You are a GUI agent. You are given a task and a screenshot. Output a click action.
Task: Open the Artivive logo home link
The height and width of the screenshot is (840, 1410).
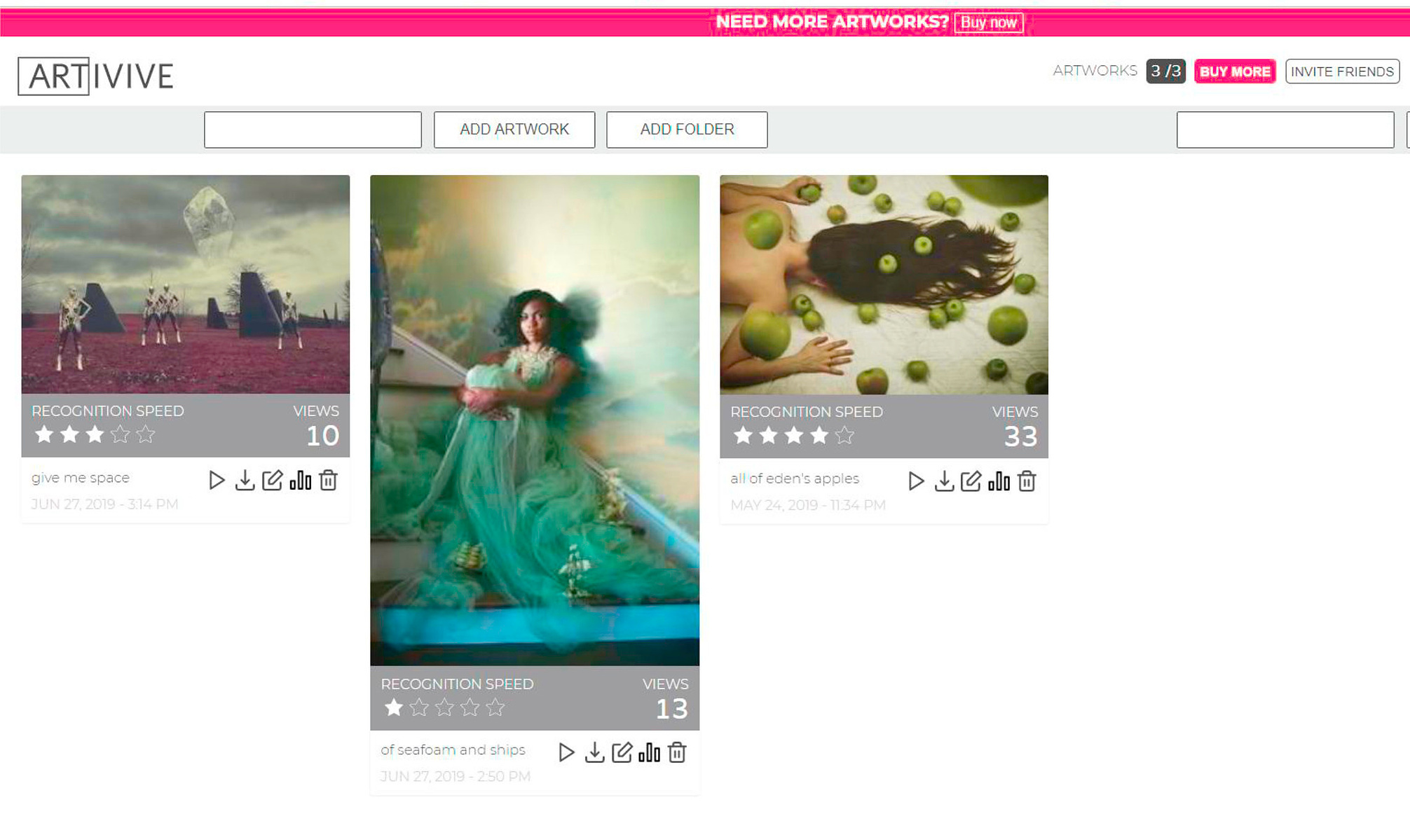pos(96,76)
